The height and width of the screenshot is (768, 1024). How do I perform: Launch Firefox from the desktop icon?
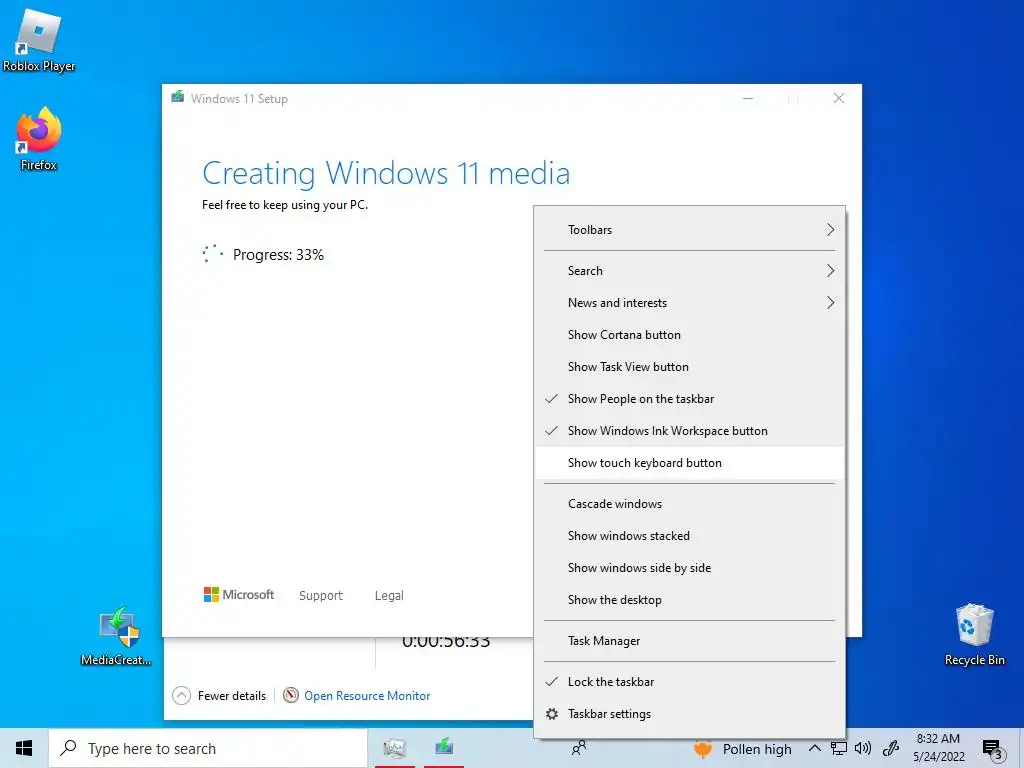coord(39,138)
